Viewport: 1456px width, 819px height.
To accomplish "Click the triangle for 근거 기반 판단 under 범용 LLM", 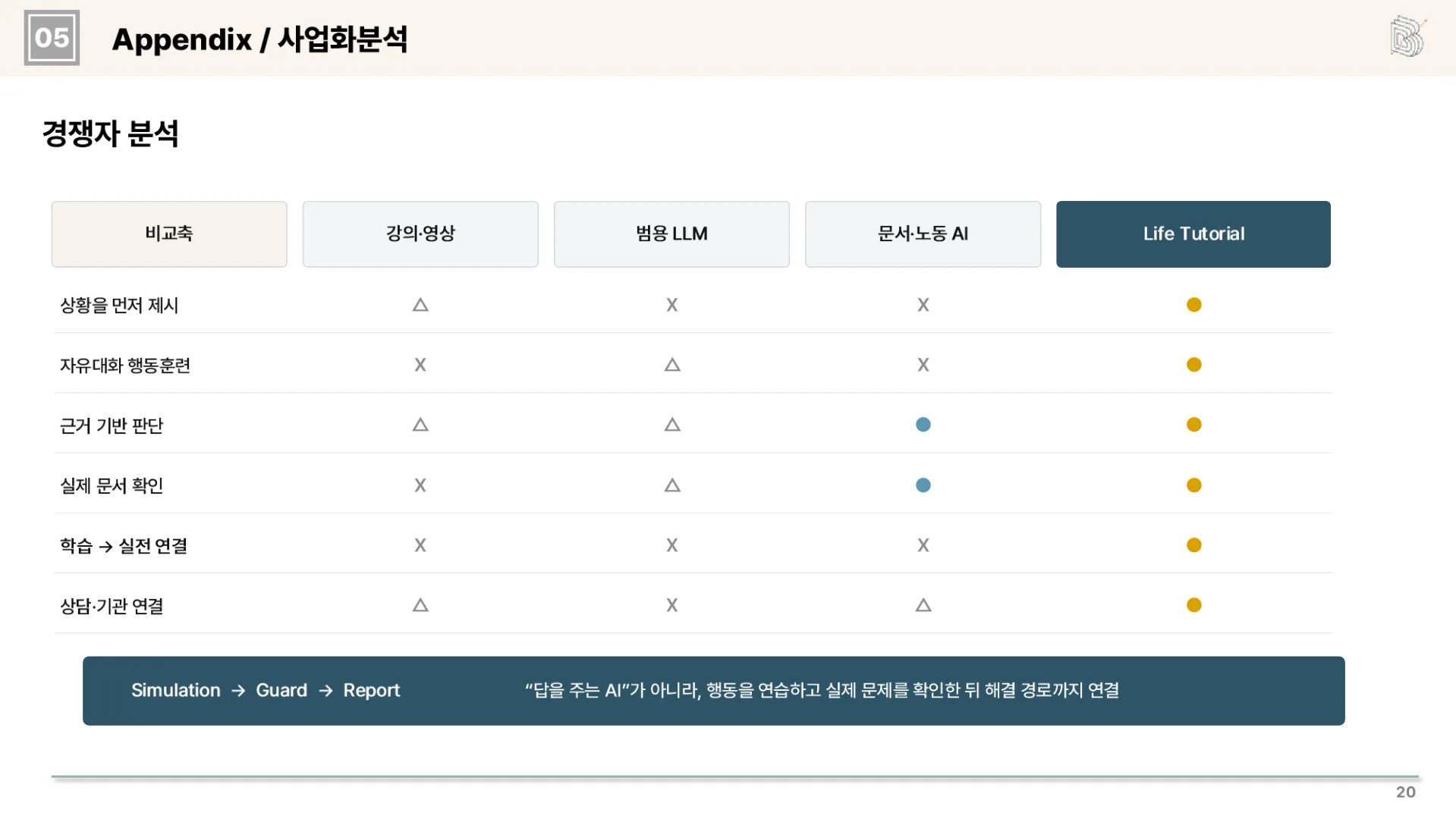I will [x=672, y=425].
